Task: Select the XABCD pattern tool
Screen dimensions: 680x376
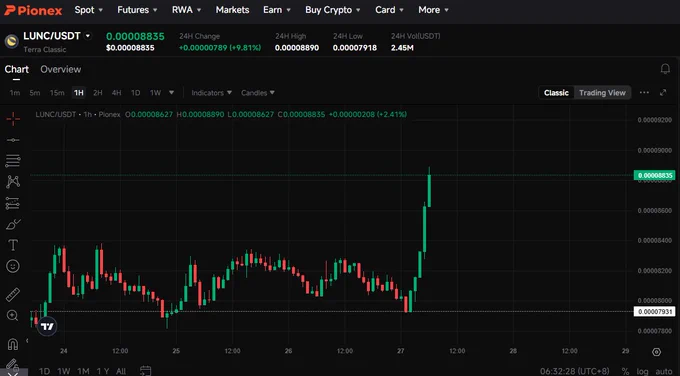Action: [13, 182]
